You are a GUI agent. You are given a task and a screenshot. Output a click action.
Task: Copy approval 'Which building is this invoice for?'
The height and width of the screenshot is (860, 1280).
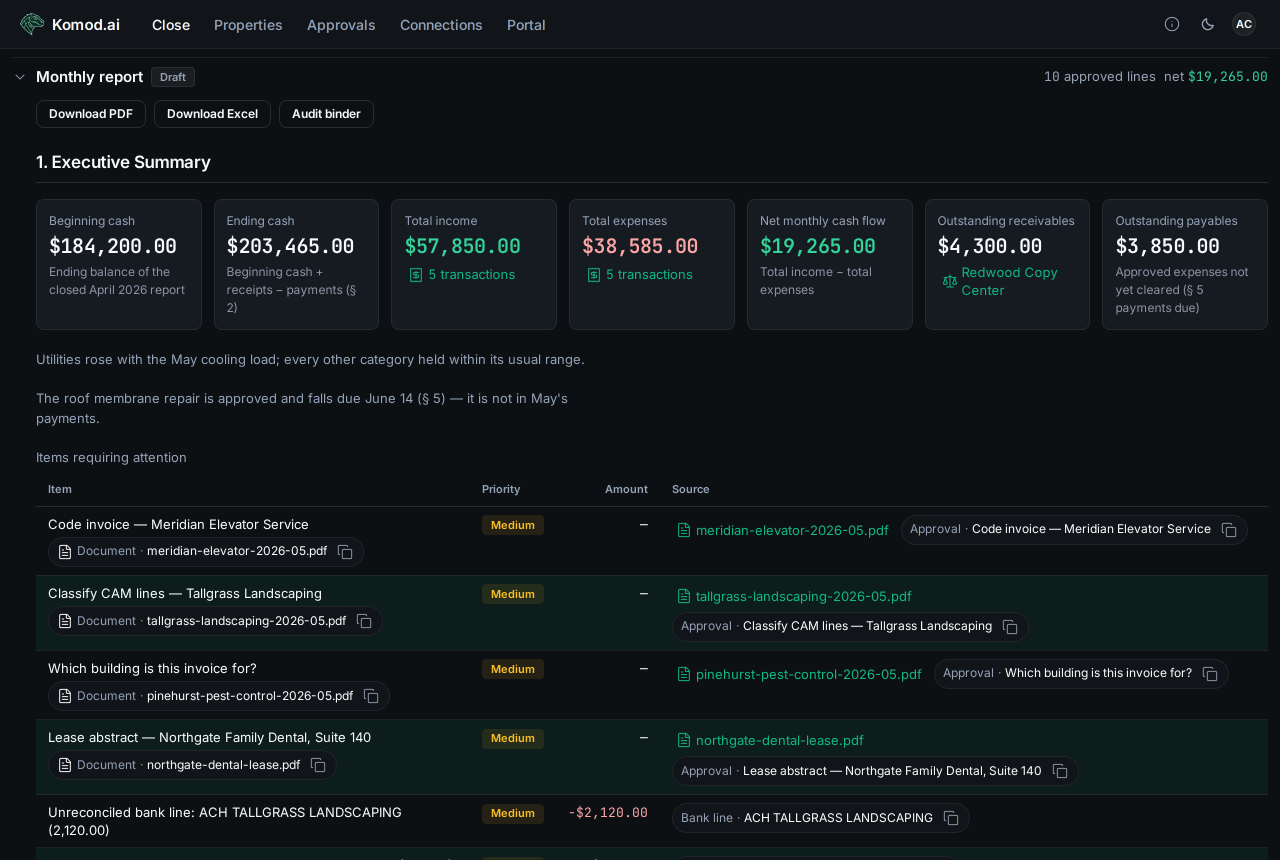tap(1210, 674)
